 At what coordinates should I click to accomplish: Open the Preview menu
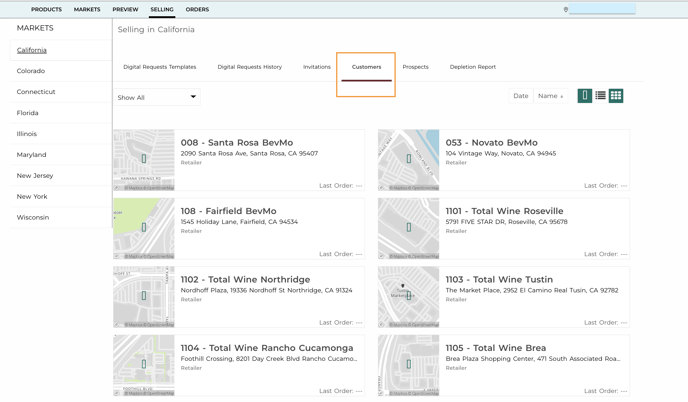pos(125,9)
